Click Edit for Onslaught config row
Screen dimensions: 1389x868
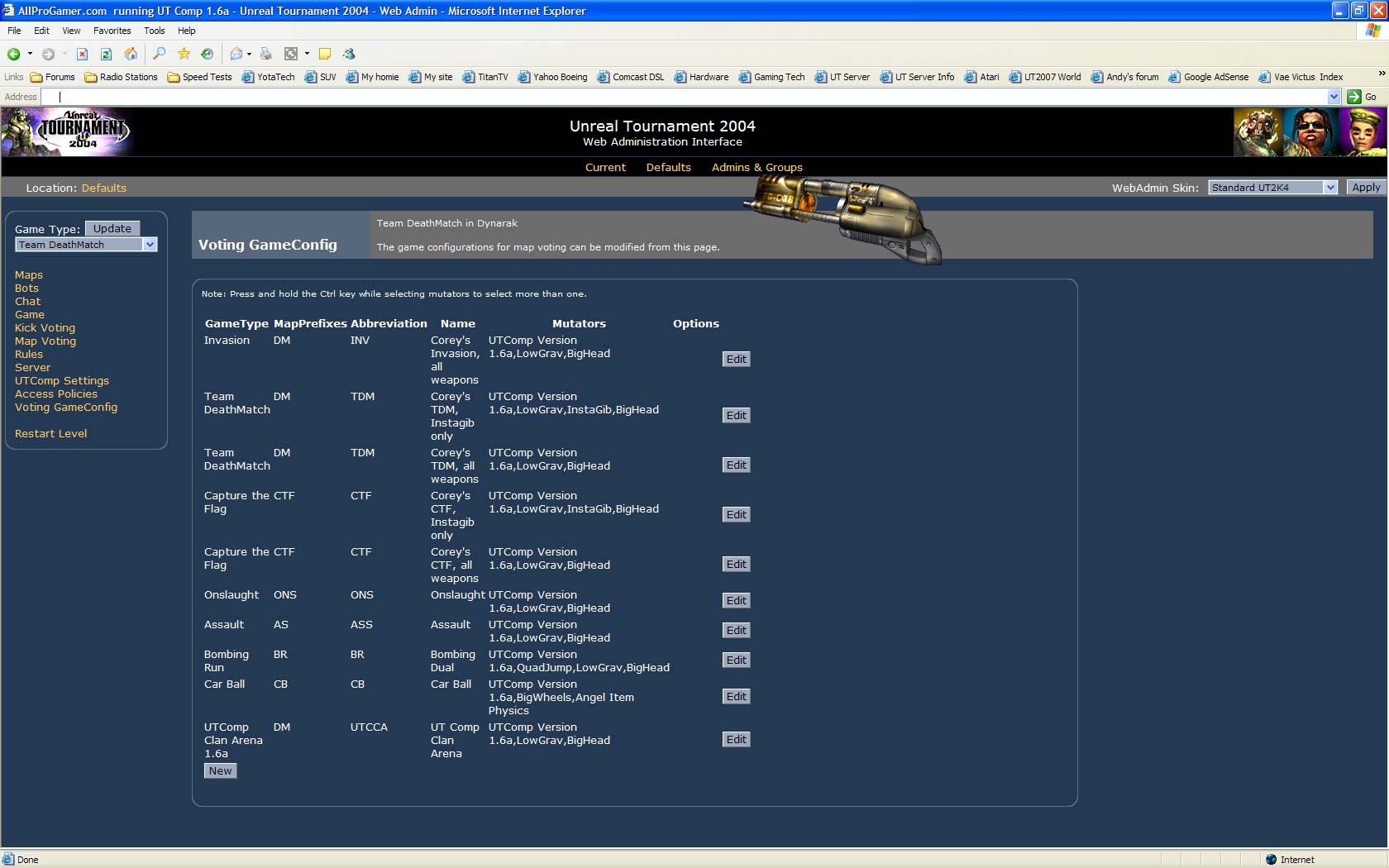(x=736, y=600)
